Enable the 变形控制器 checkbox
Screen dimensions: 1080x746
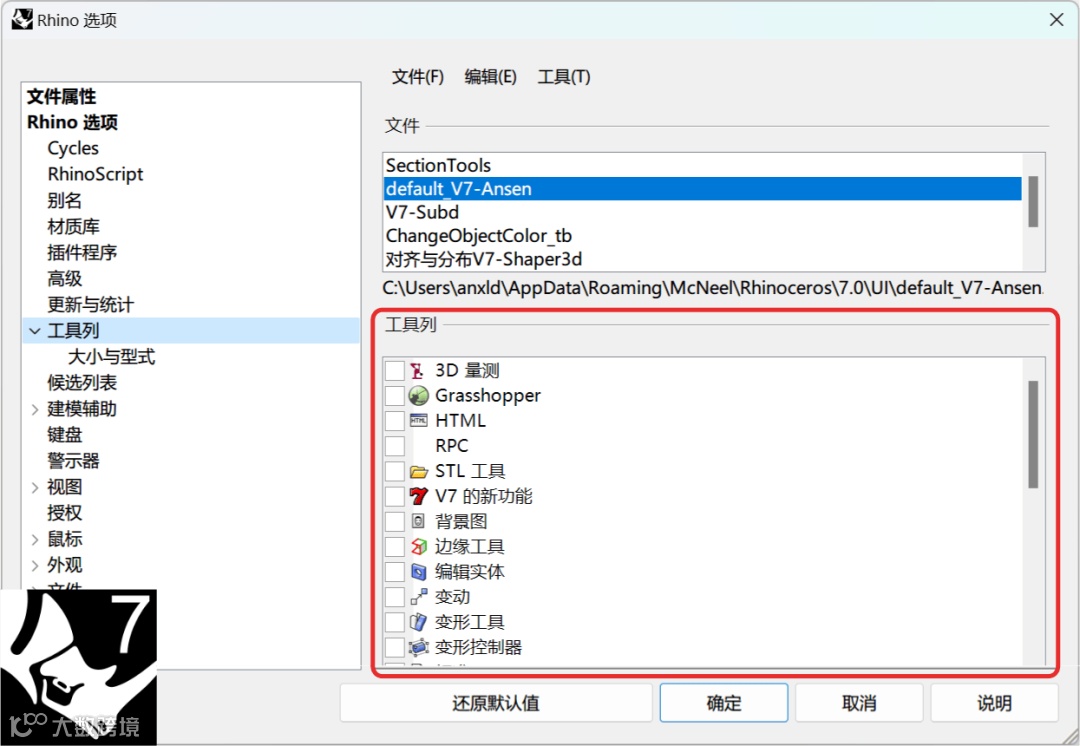[395, 647]
